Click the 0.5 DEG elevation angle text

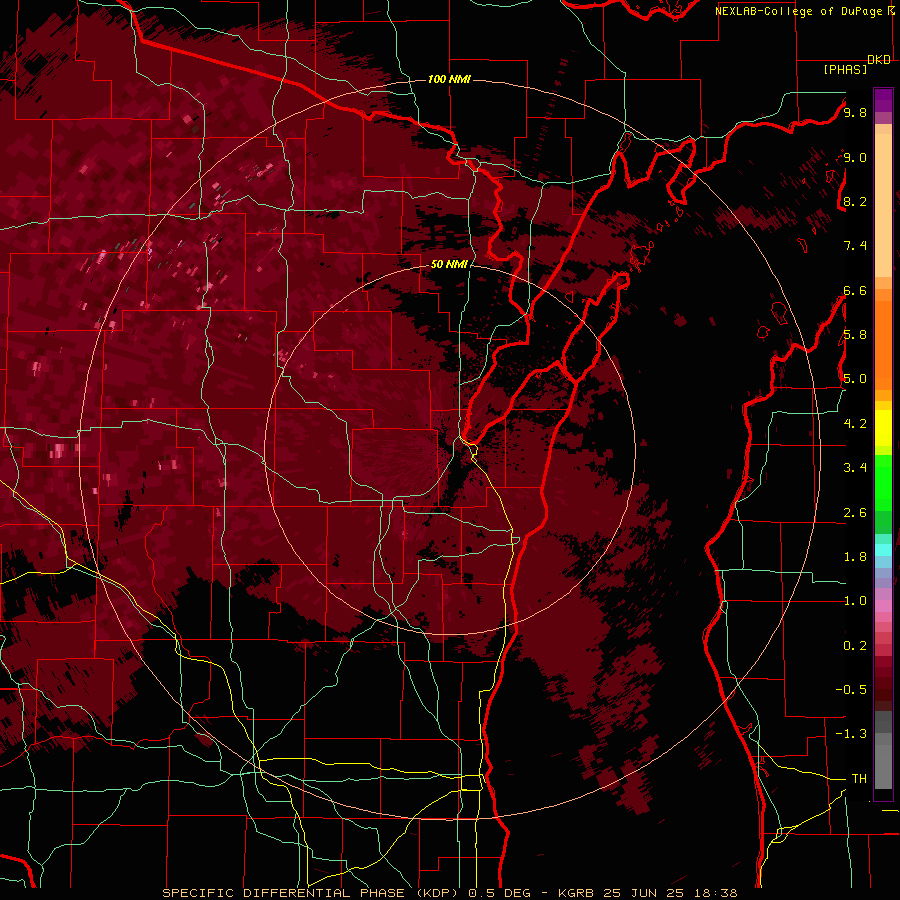(499, 893)
